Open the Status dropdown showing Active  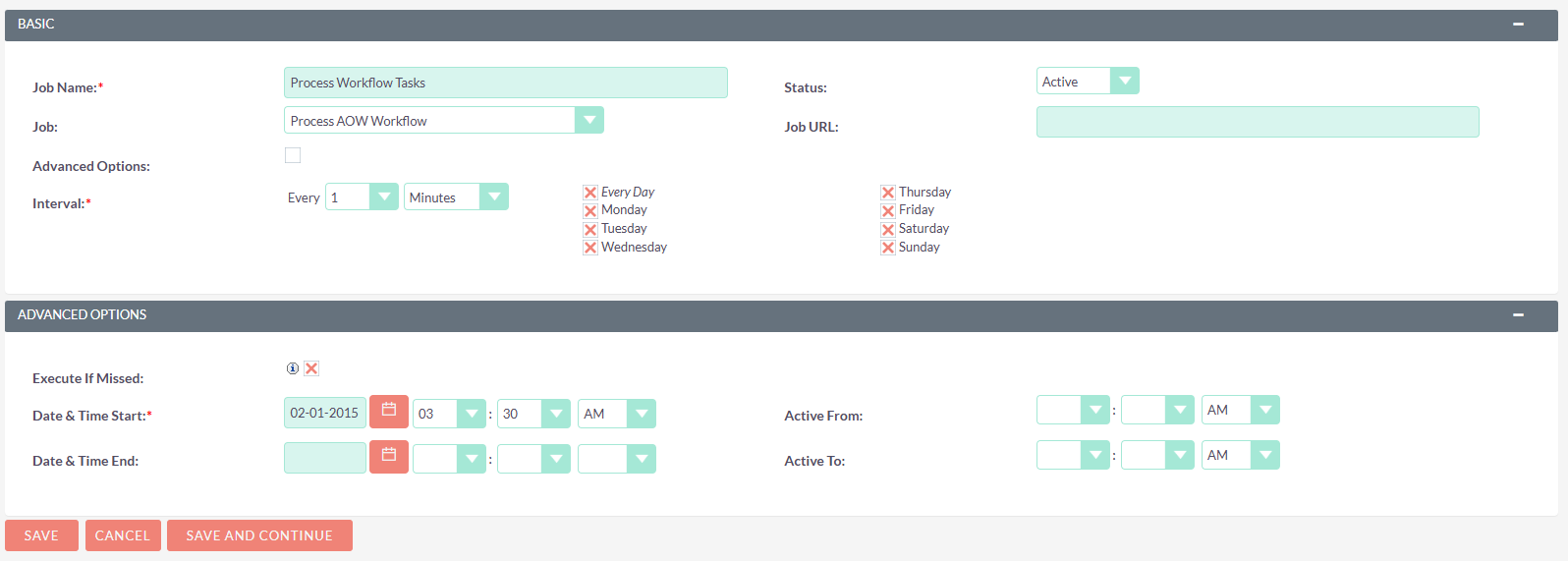1087,82
